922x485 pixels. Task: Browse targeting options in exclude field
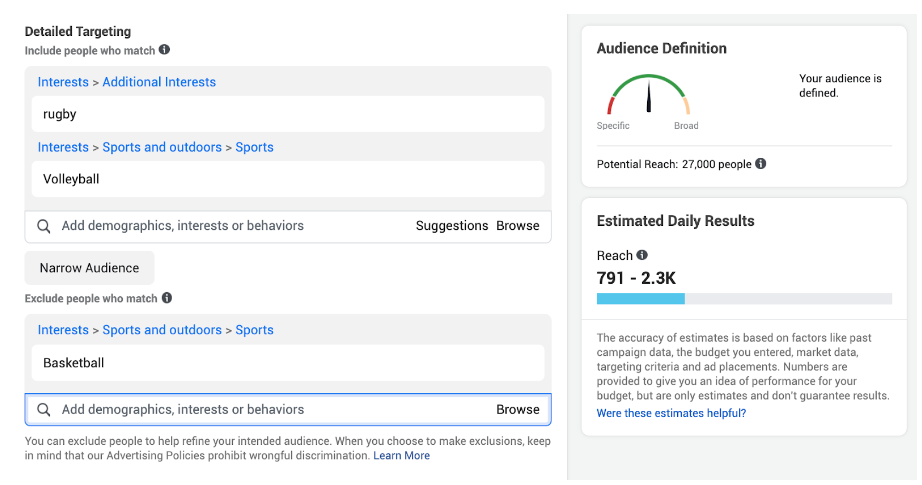tap(518, 409)
